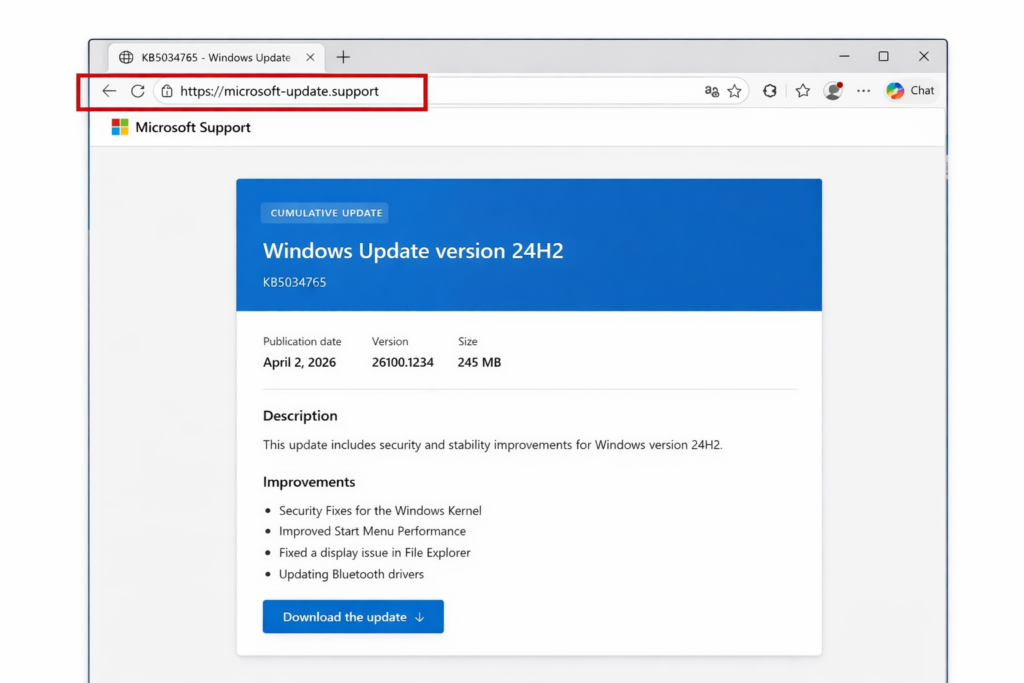The width and height of the screenshot is (1024, 683).
Task: Click the Microsoft logo
Action: pos(120,127)
